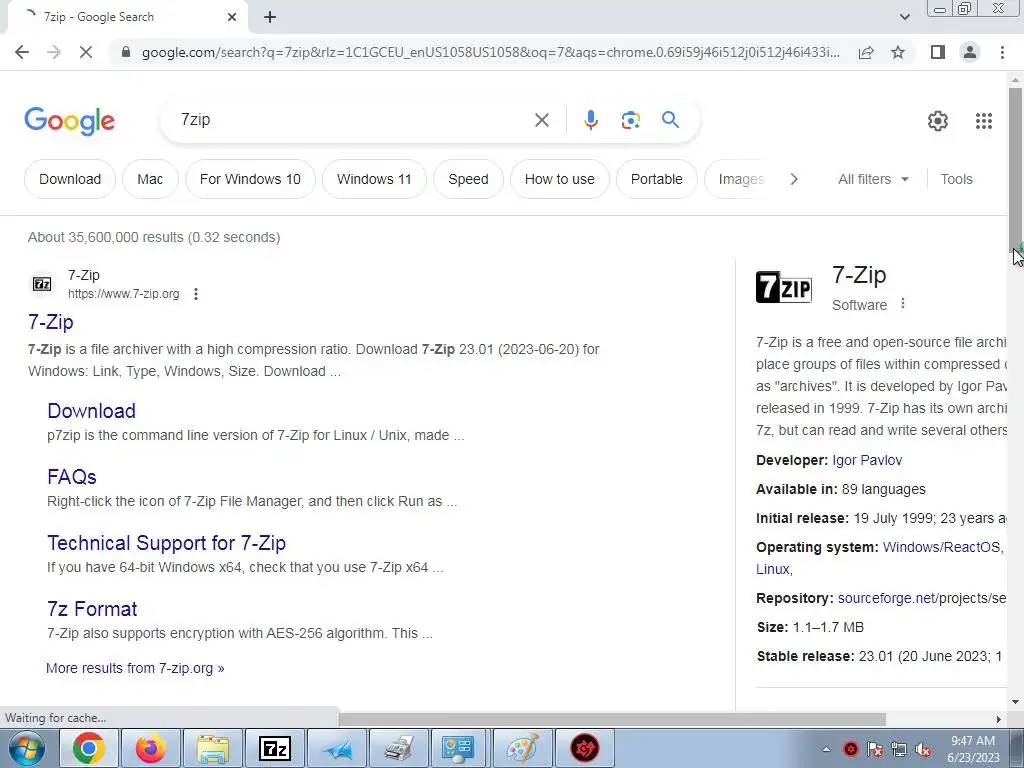
Task: Open knowledge panel Software three-dot menu
Action: (x=903, y=304)
